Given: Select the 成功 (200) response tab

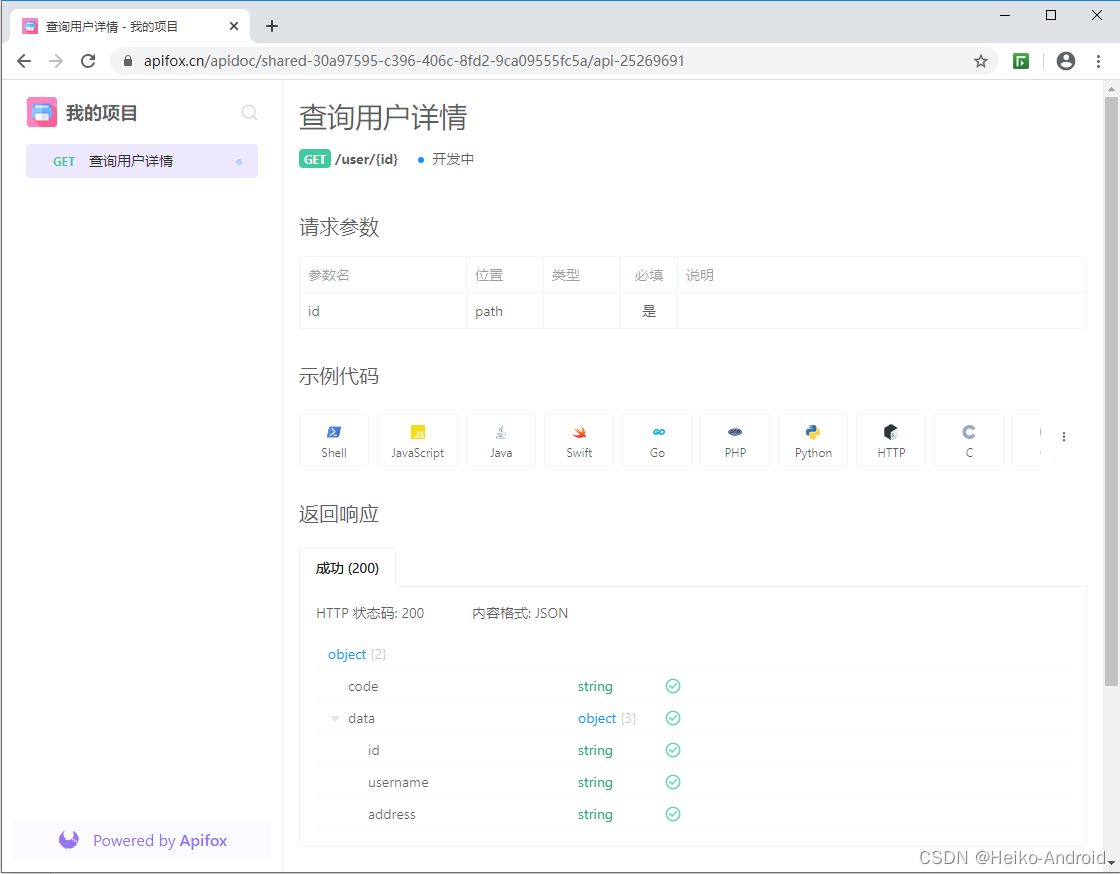Looking at the screenshot, I should click(347, 568).
